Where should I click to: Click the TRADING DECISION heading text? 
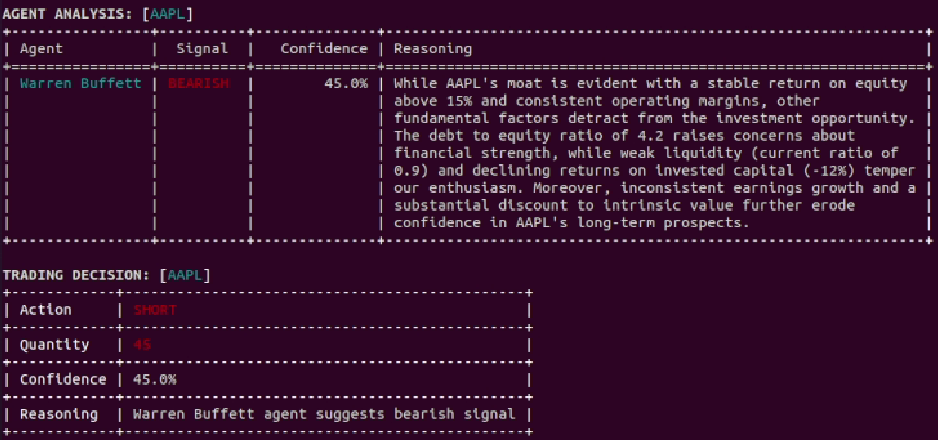(x=77, y=274)
